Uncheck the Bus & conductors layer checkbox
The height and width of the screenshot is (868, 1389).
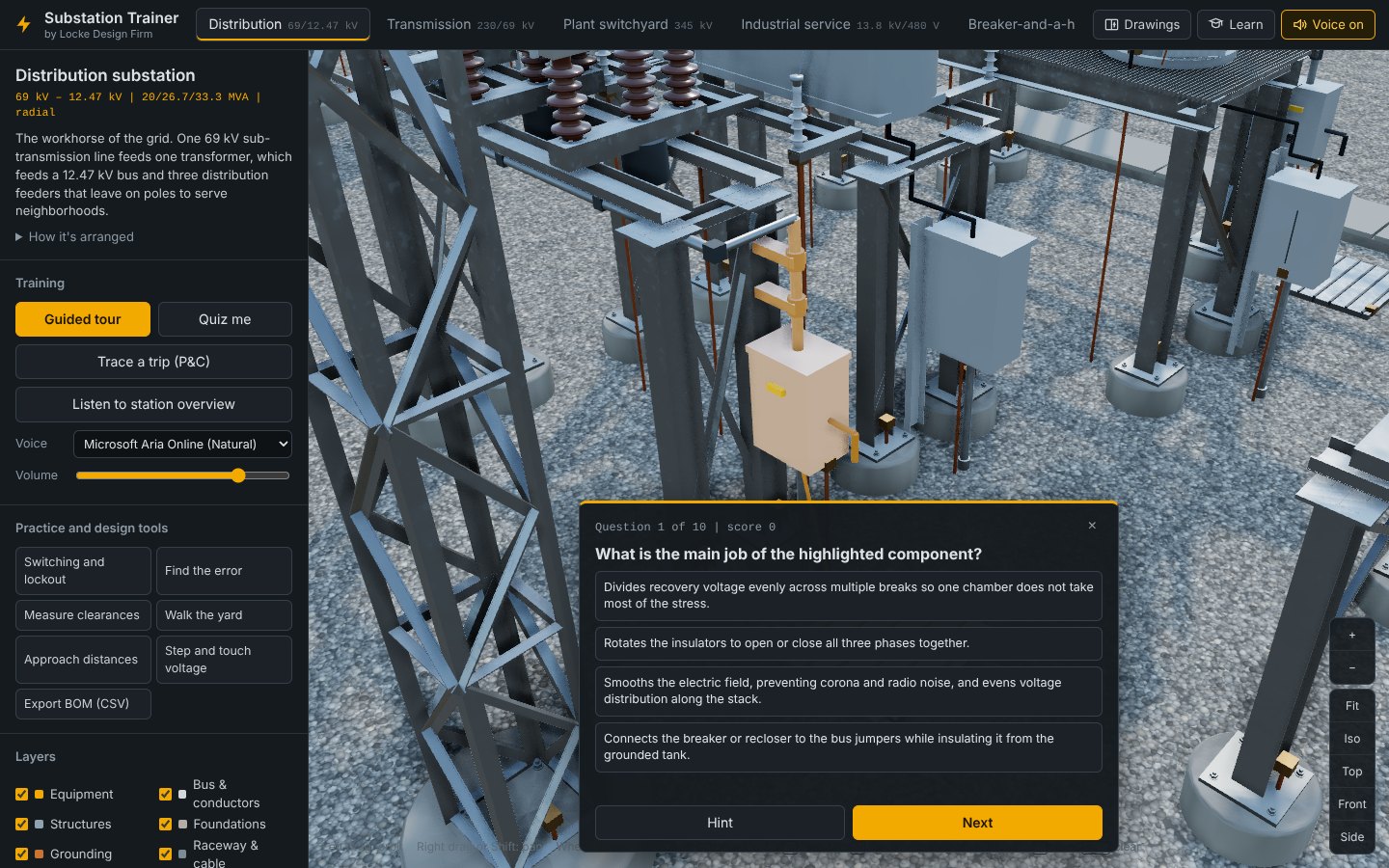click(x=165, y=795)
